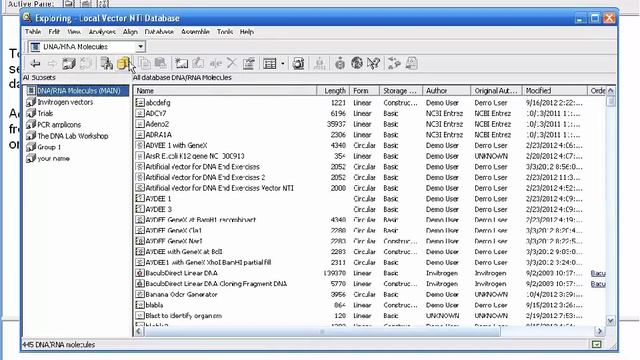Click the medal-shaped toolbar icon
This screenshot has height=360, width=640.
(340, 63)
